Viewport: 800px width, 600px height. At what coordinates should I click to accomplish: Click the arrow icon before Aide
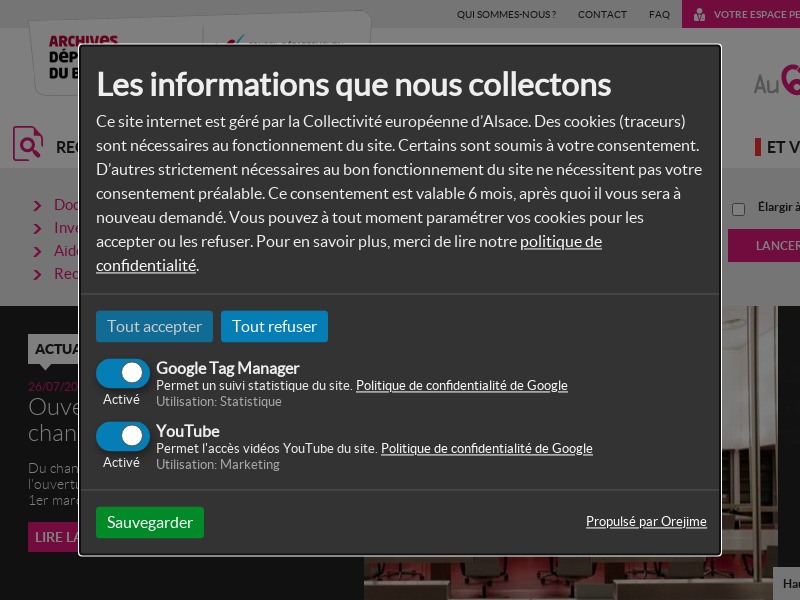(x=37, y=251)
